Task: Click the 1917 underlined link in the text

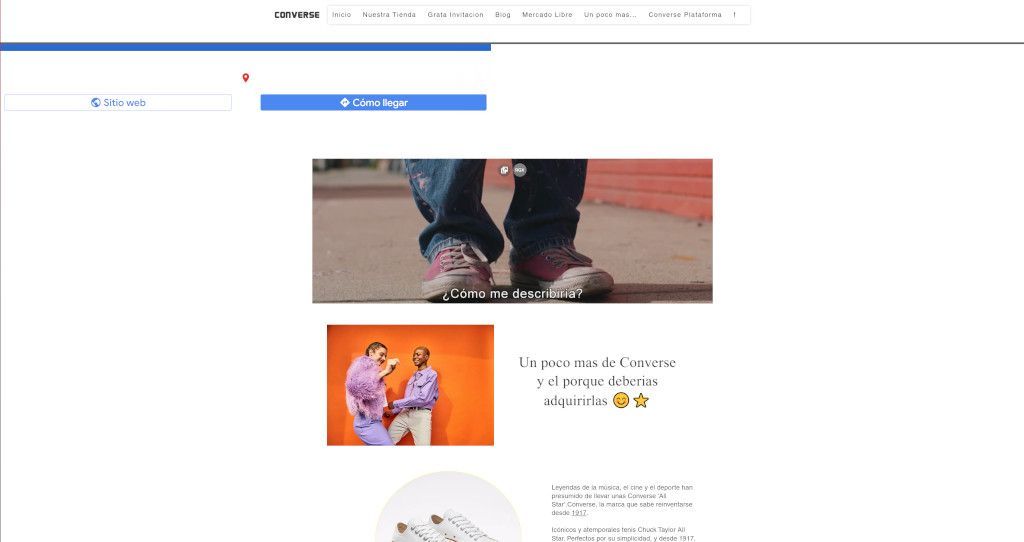Action: tap(579, 513)
